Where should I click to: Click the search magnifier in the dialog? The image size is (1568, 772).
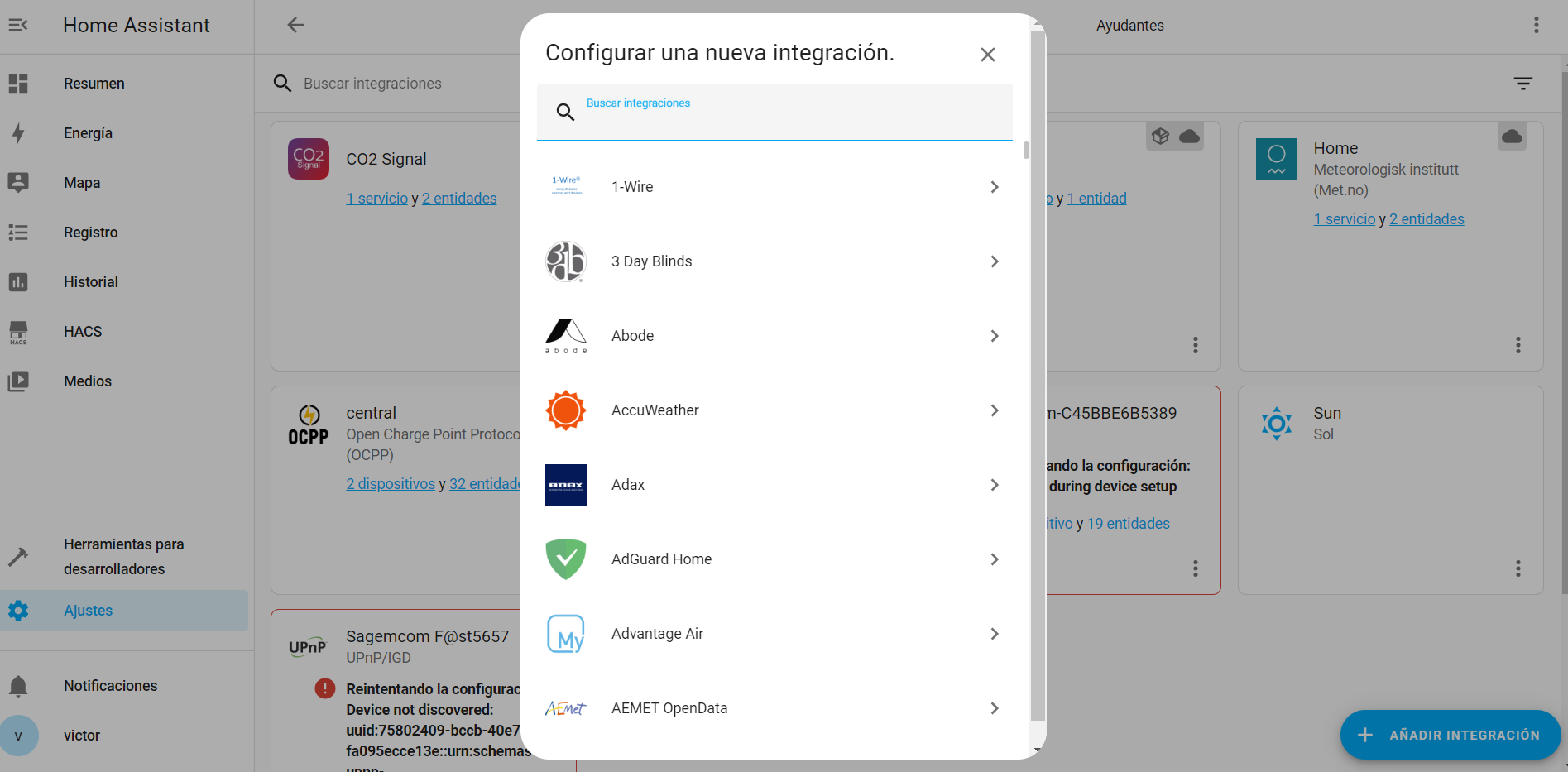tap(565, 112)
